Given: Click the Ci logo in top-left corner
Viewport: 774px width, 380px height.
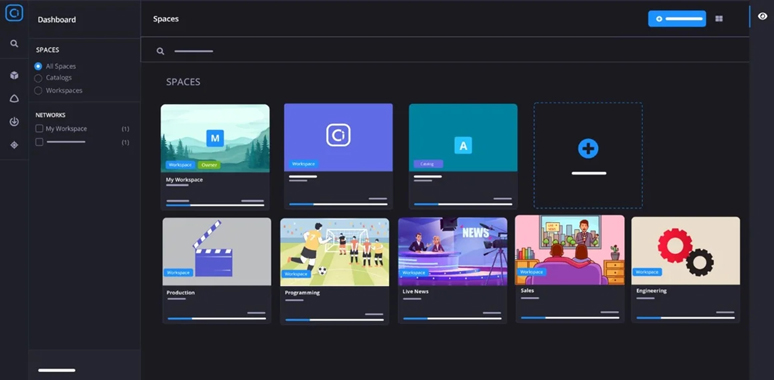Looking at the screenshot, I should tap(14, 13).
